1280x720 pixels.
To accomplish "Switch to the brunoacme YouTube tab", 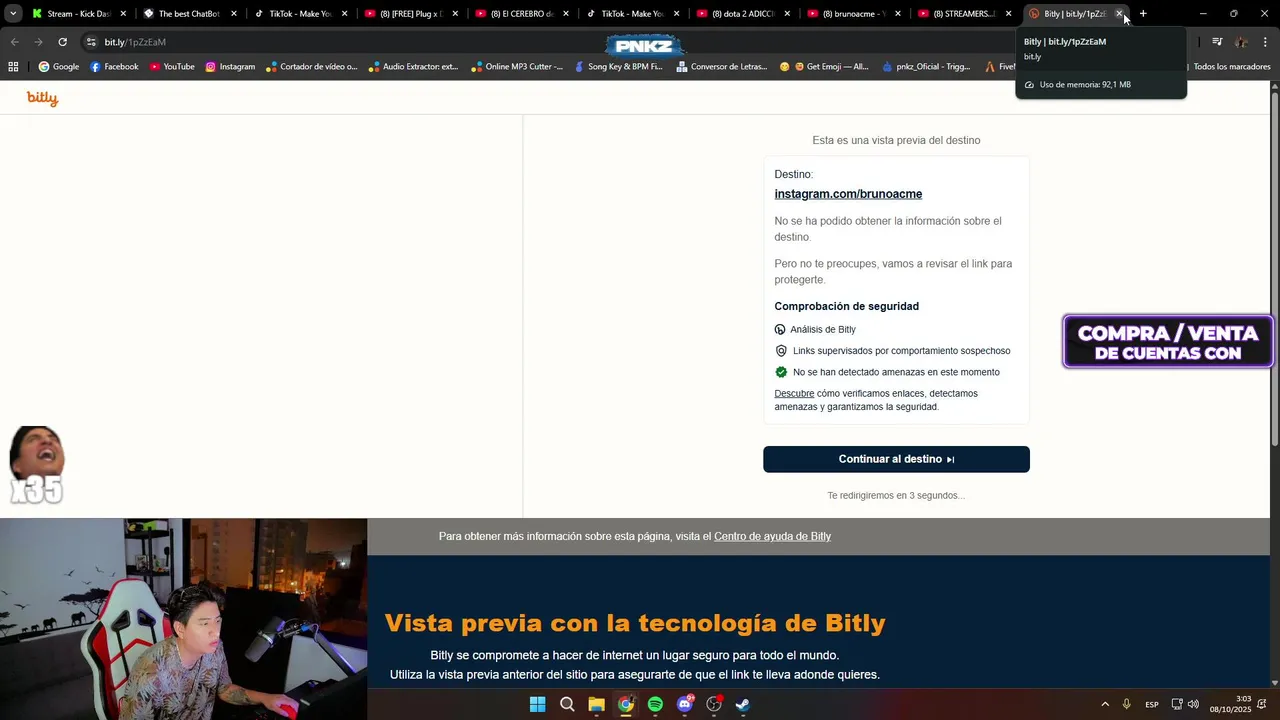I will coord(853,14).
